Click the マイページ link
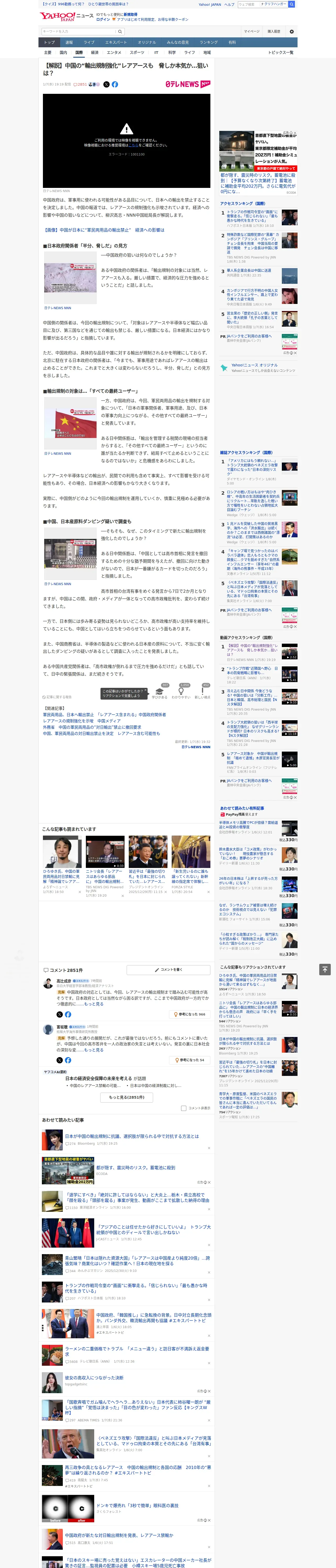This screenshot has height=1568, width=336. [252, 32]
